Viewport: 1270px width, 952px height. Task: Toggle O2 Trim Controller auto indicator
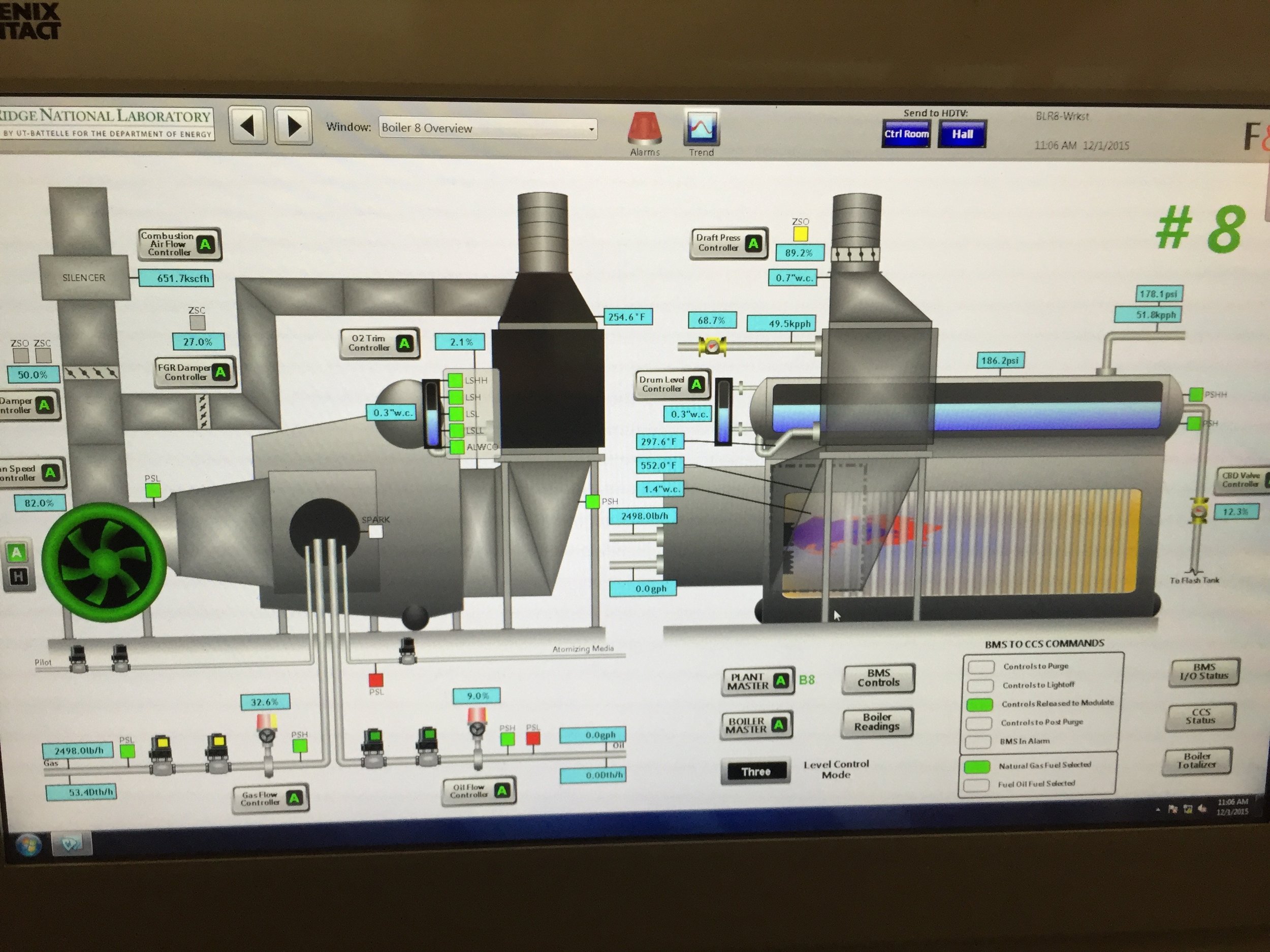tap(405, 343)
